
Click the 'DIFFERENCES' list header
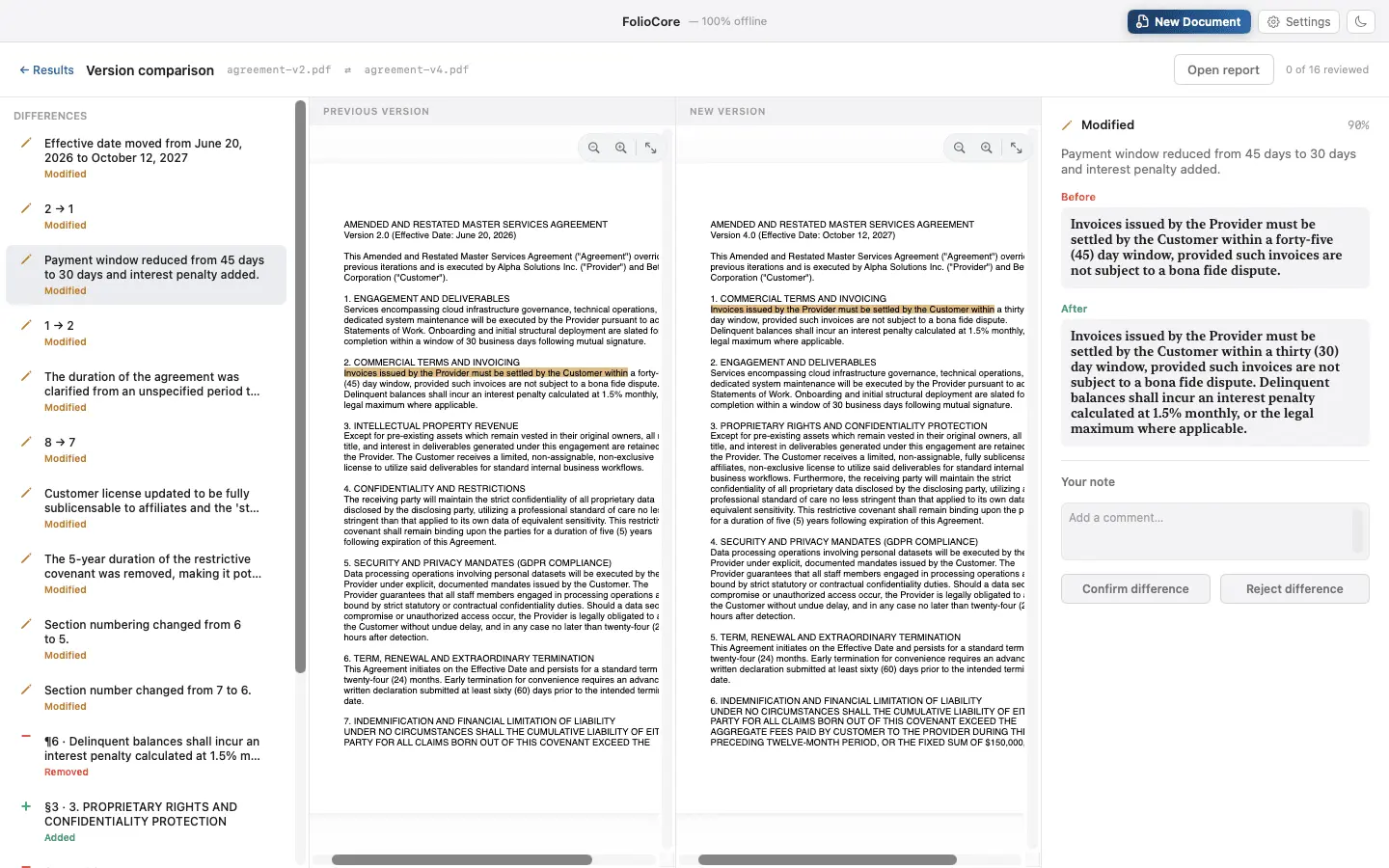[x=50, y=116]
